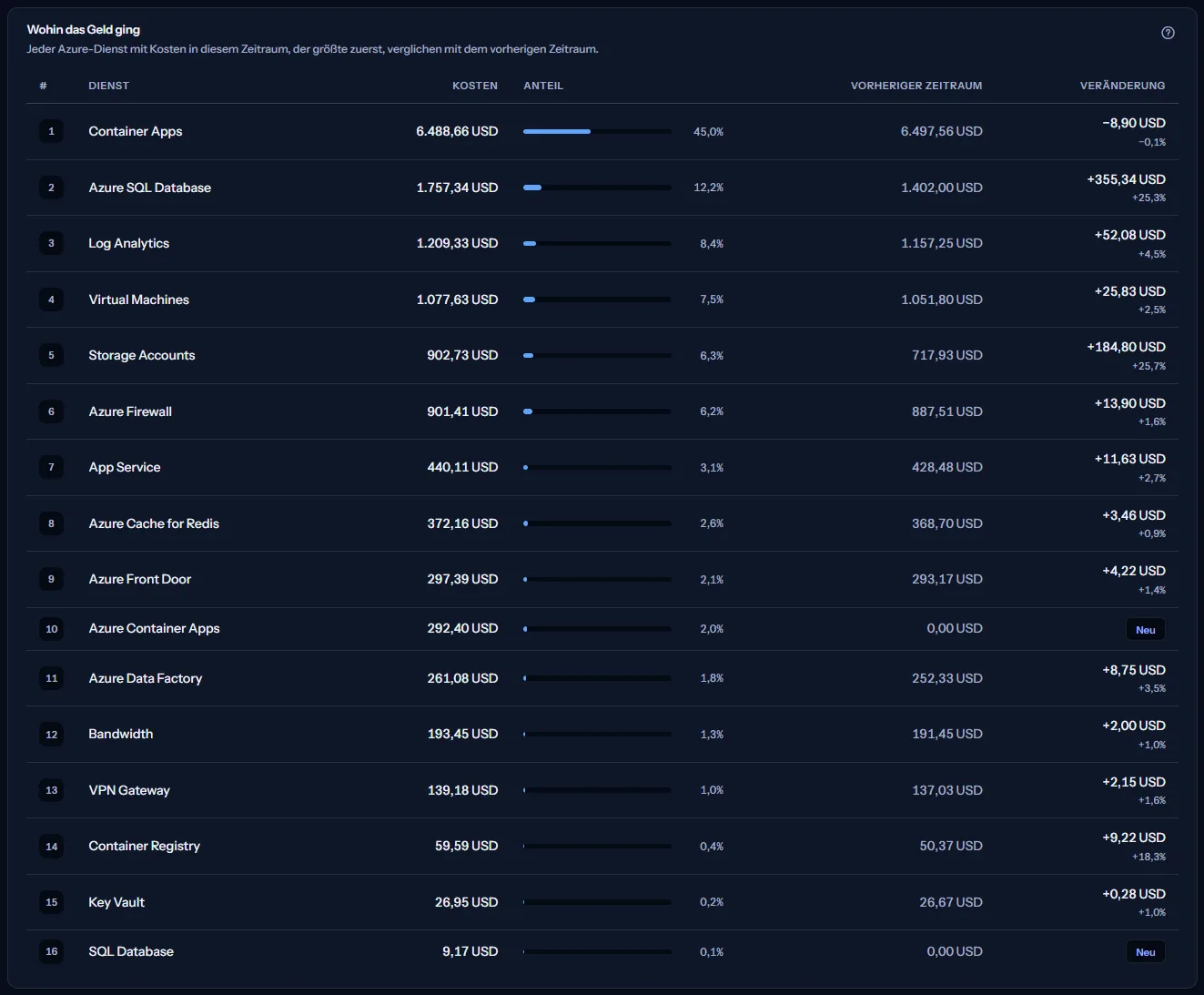
Task: Click the cost 9,17 USD
Action: (470, 951)
